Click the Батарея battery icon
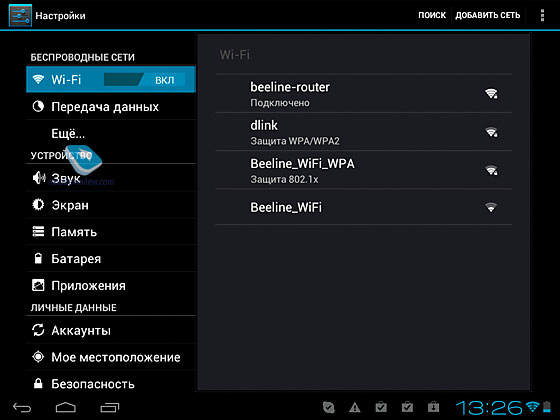The image size is (560, 420). coord(38,258)
